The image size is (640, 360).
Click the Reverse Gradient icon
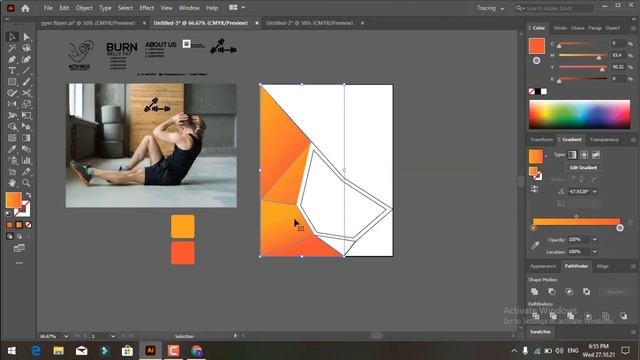coord(535,189)
